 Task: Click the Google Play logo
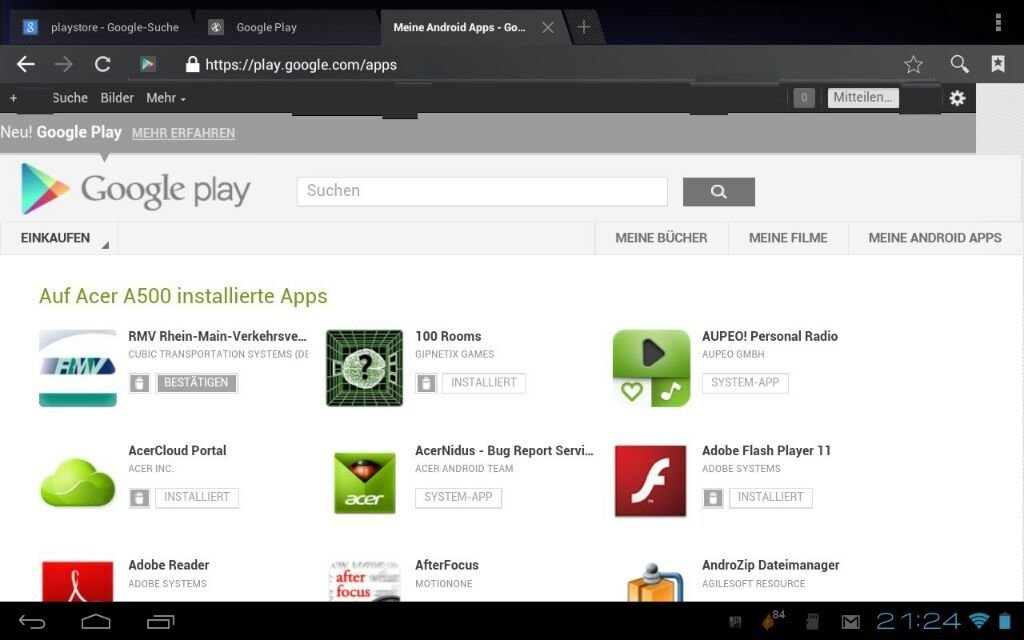point(136,189)
